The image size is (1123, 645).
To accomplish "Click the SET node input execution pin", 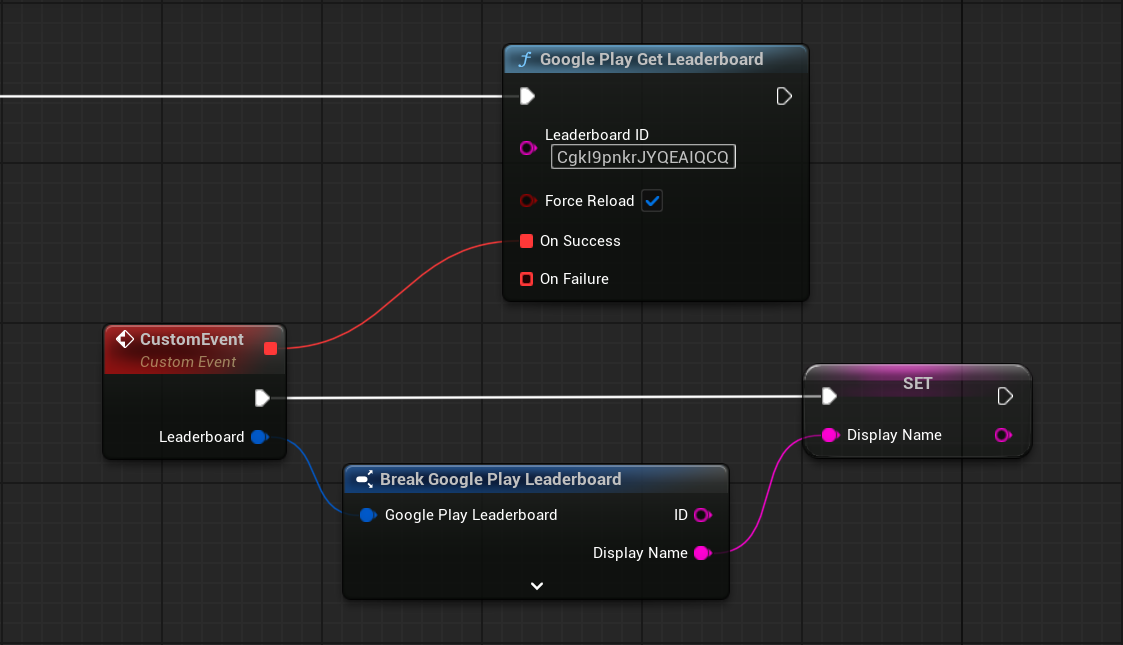I will click(829, 397).
